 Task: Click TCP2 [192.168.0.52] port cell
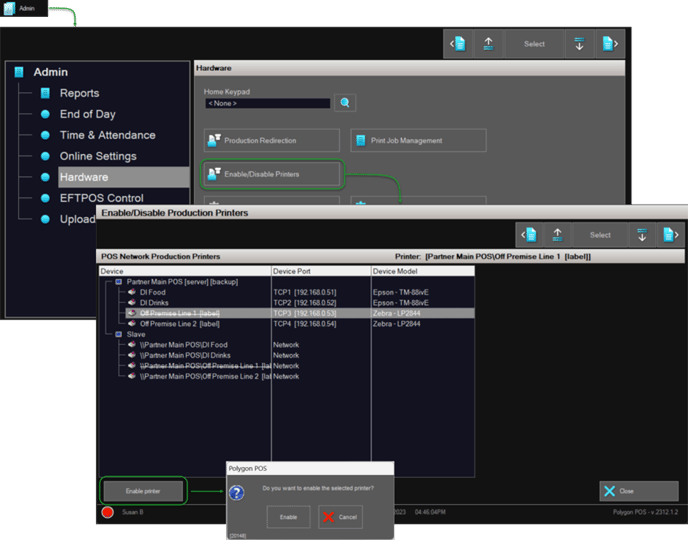tap(305, 303)
